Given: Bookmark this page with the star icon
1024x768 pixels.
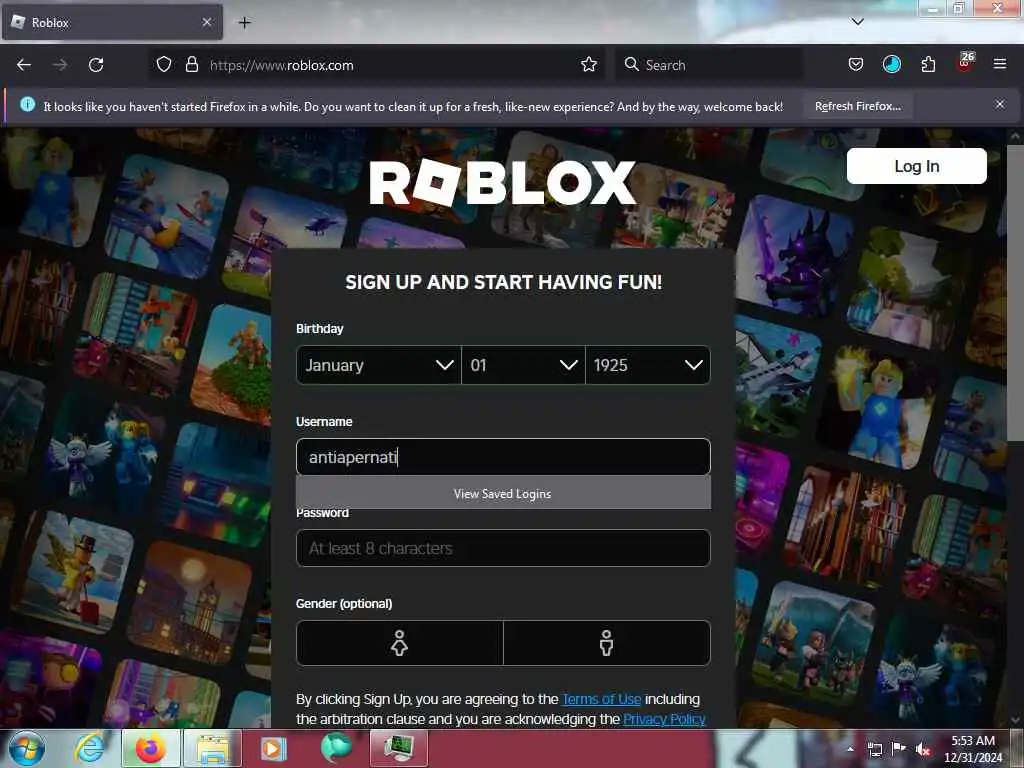Looking at the screenshot, I should click(x=588, y=65).
